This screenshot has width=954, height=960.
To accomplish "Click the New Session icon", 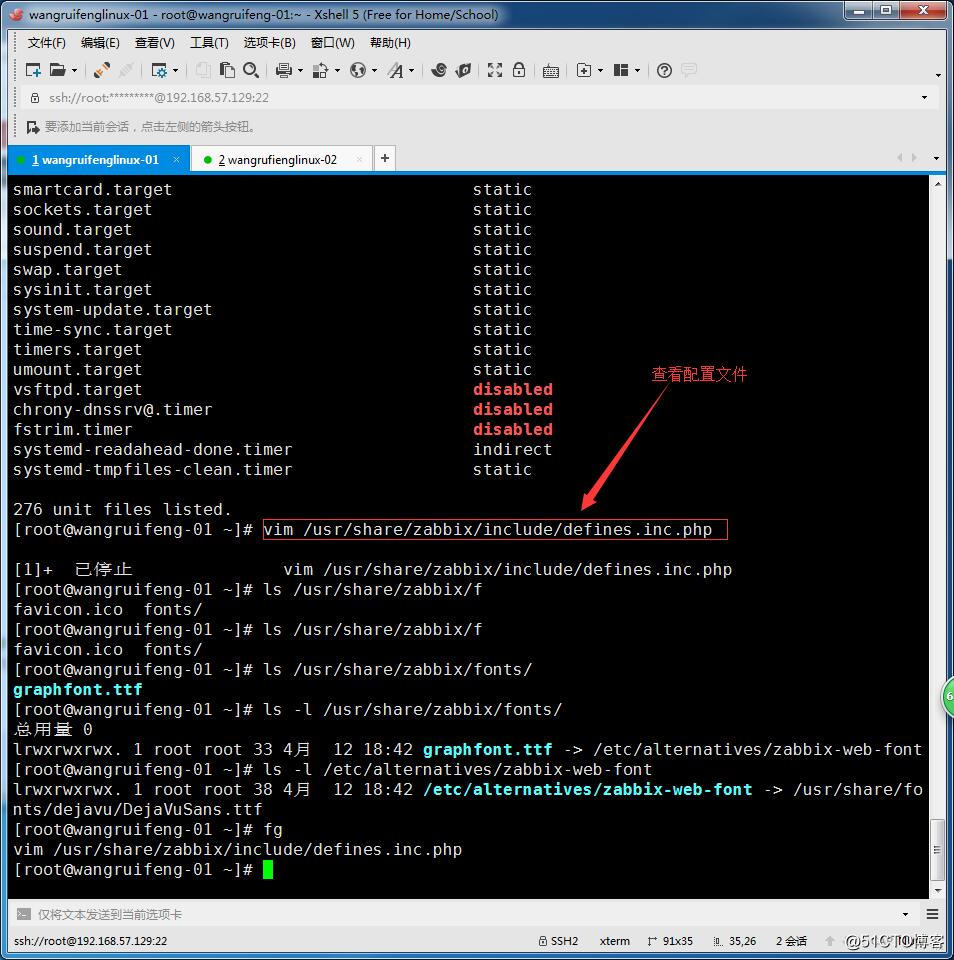I will [x=33, y=70].
